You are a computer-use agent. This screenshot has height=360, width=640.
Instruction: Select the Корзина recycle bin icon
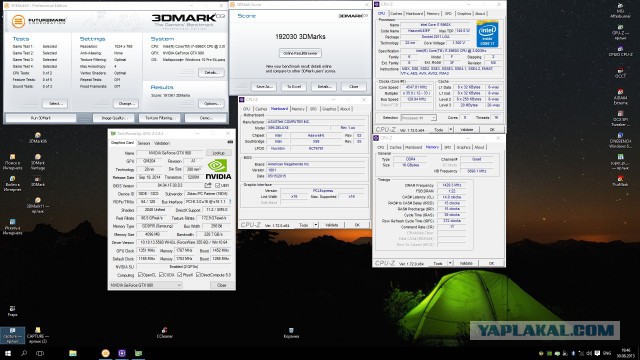tap(291, 333)
